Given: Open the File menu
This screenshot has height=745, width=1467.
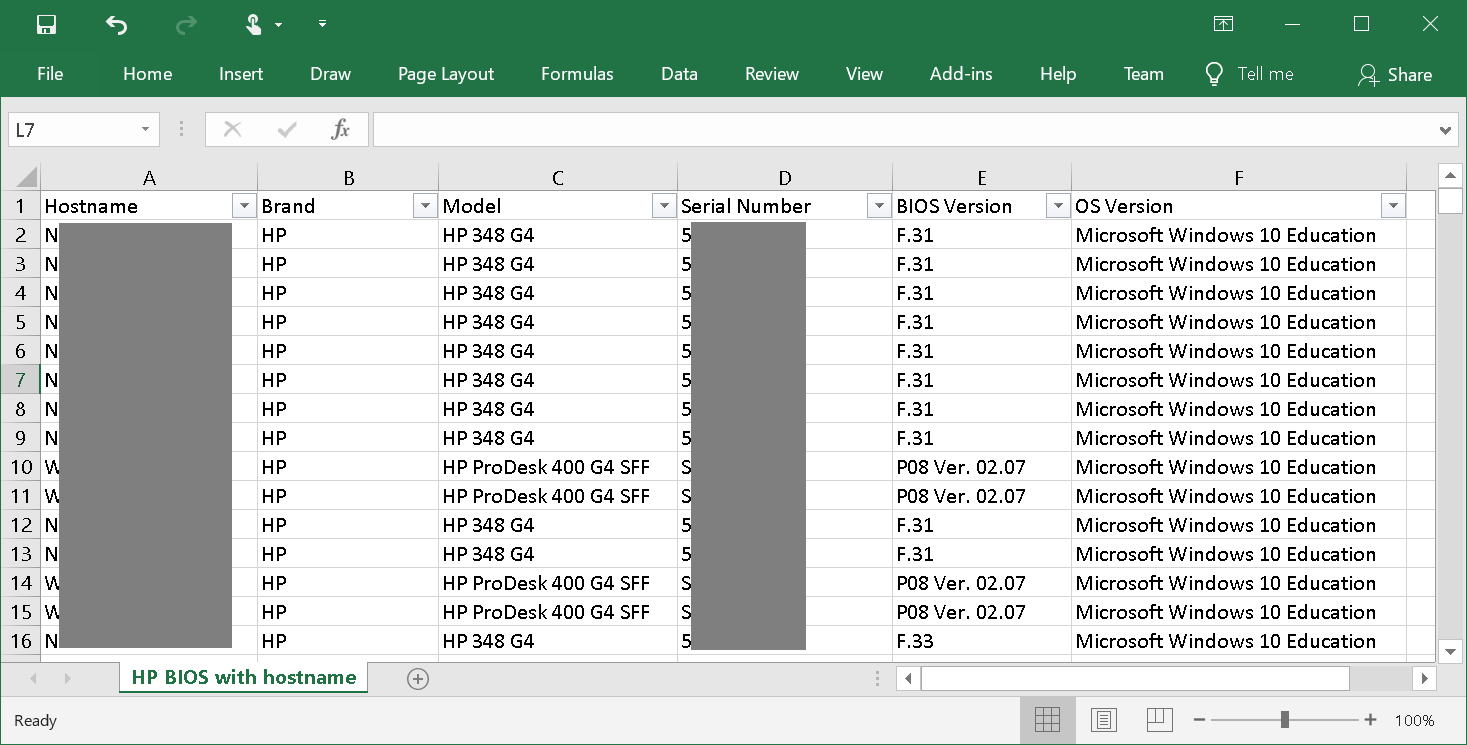Looking at the screenshot, I should click(50, 74).
